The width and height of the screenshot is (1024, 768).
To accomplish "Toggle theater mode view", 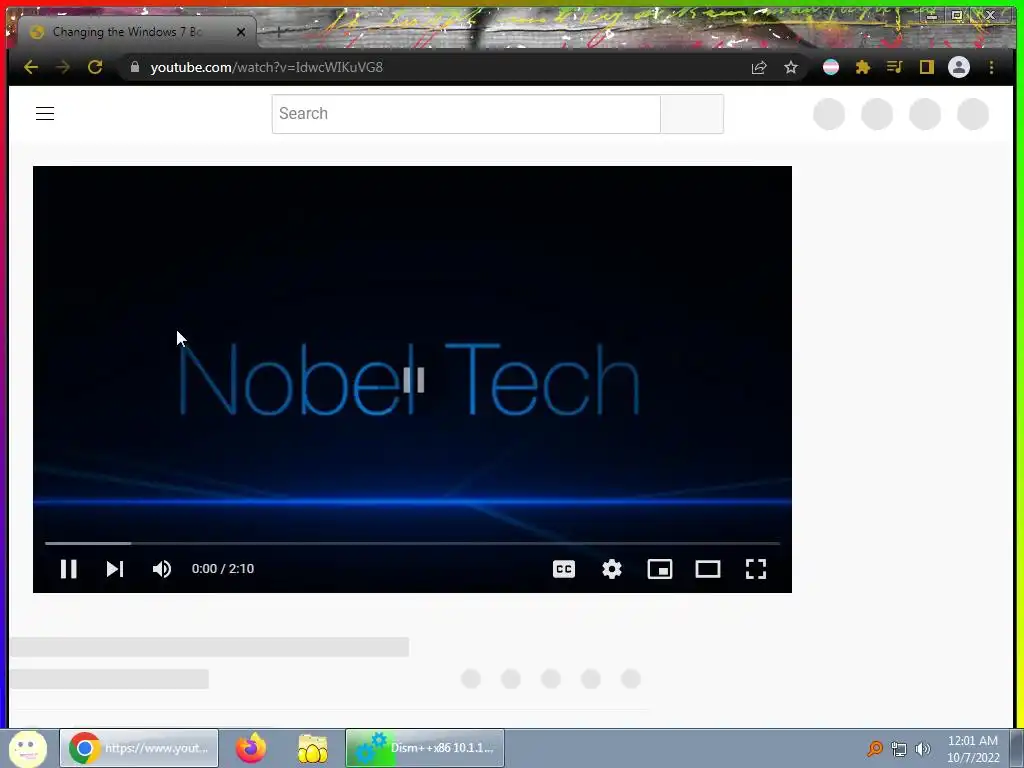I will coord(708,569).
